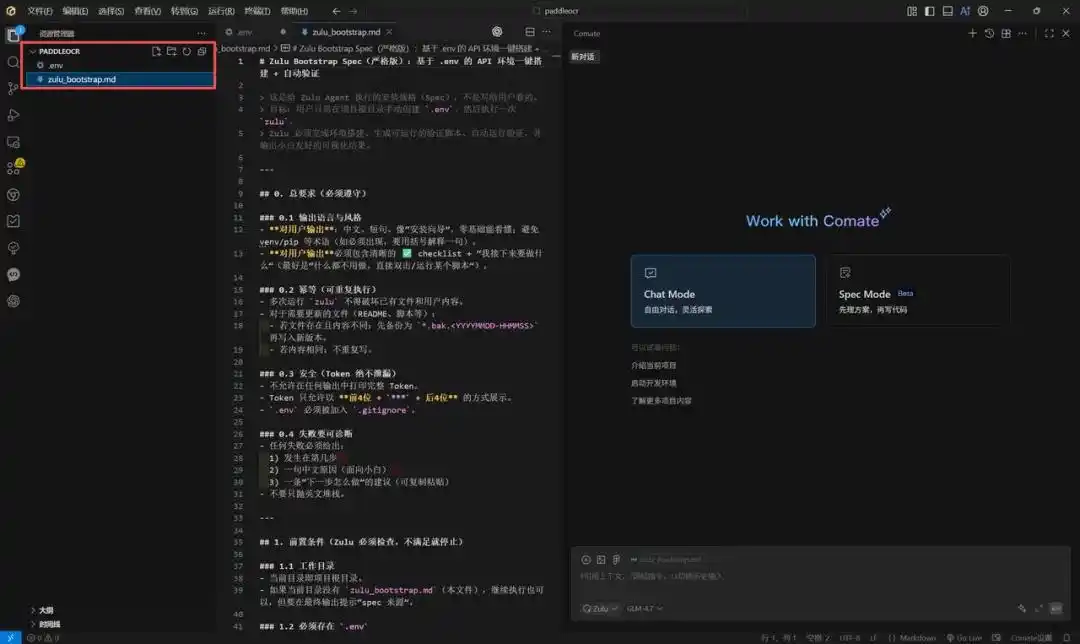The height and width of the screenshot is (644, 1080).
Task: Click the New File icon in PADDLEOCR header
Action: pos(156,52)
